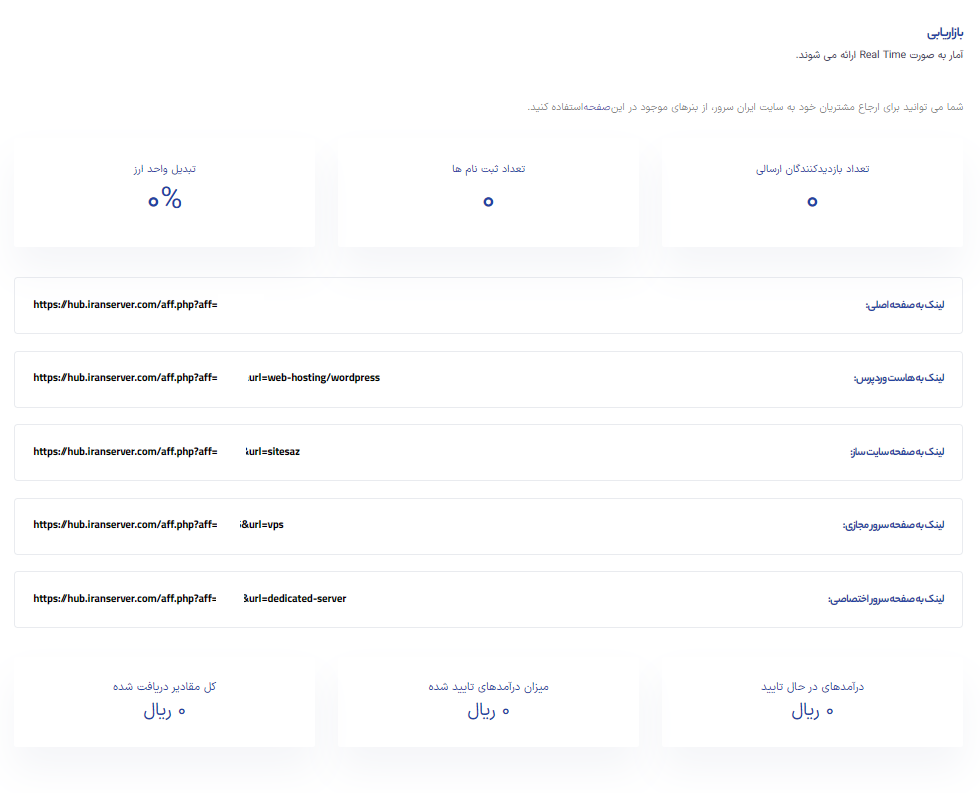Click the 'درآمدهای در حال تایید' card title
Viewport: 980px width, 793px height.
pyautogui.click(x=812, y=687)
